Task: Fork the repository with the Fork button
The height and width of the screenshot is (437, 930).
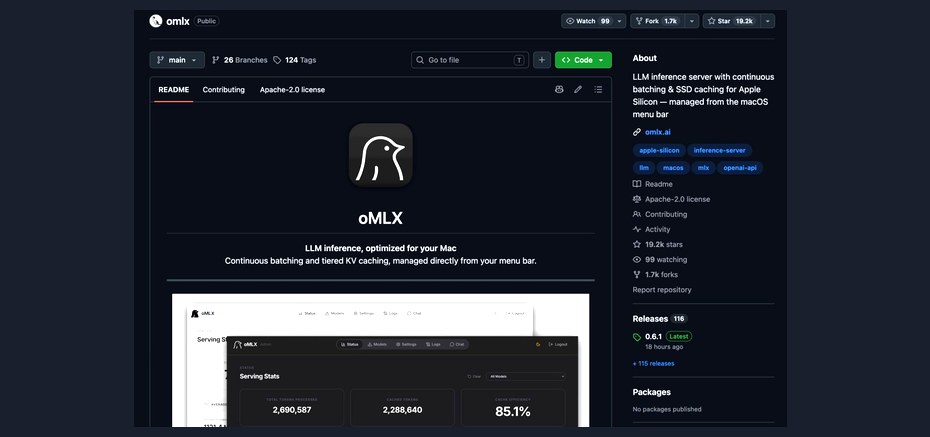Action: [x=657, y=21]
